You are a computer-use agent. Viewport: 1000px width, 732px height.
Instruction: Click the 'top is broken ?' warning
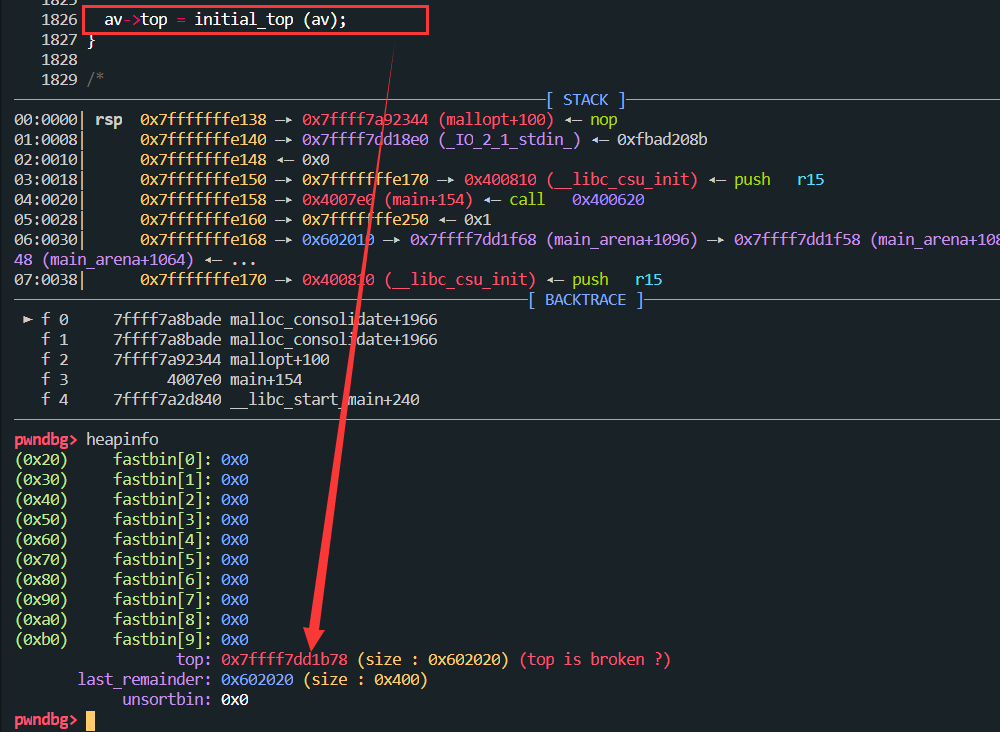click(x=595, y=659)
